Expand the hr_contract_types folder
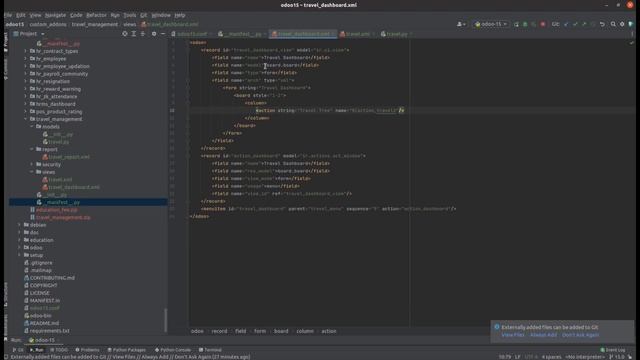640x360 pixels. pyautogui.click(x=25, y=51)
